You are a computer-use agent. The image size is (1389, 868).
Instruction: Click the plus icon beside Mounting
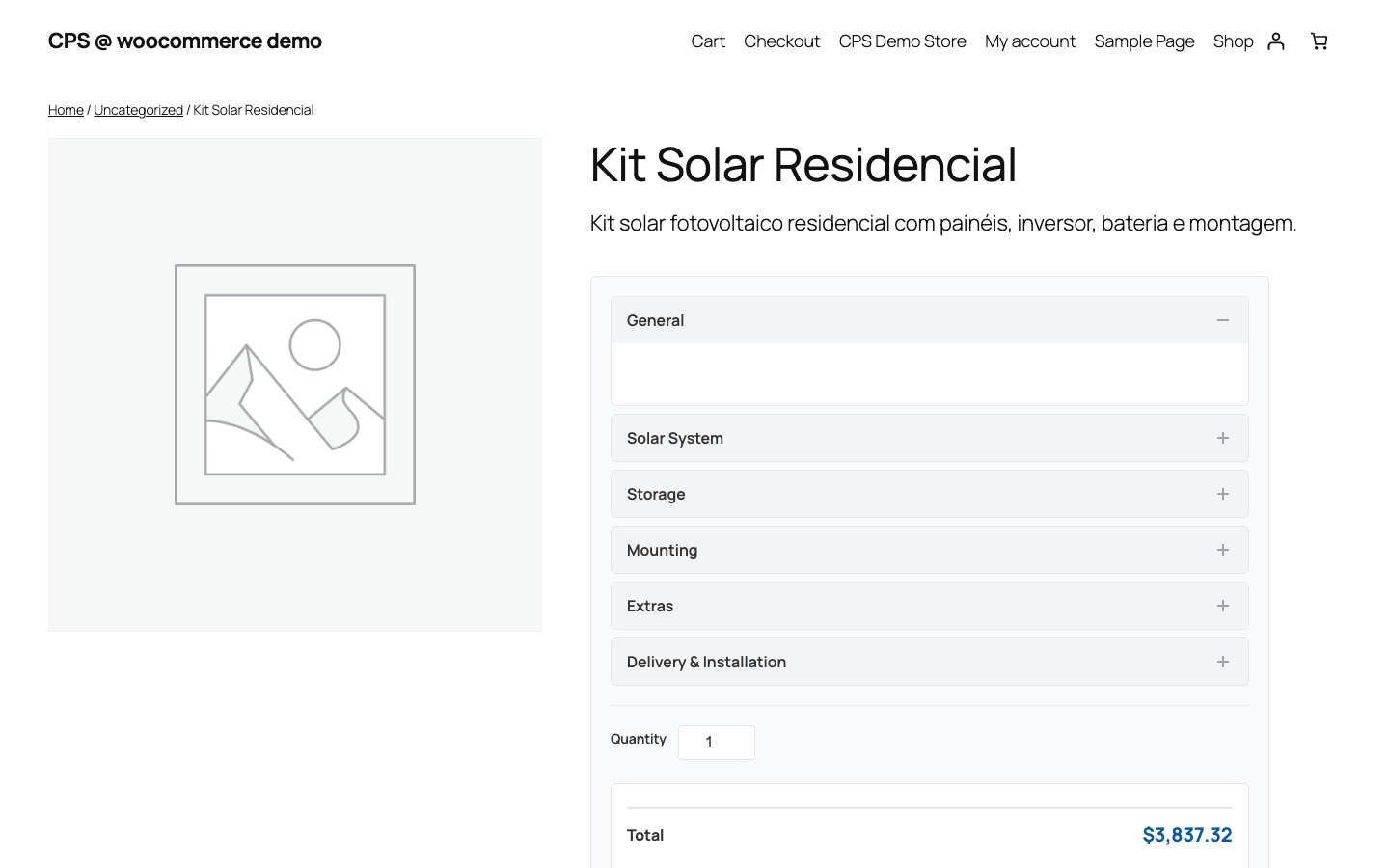(1222, 550)
